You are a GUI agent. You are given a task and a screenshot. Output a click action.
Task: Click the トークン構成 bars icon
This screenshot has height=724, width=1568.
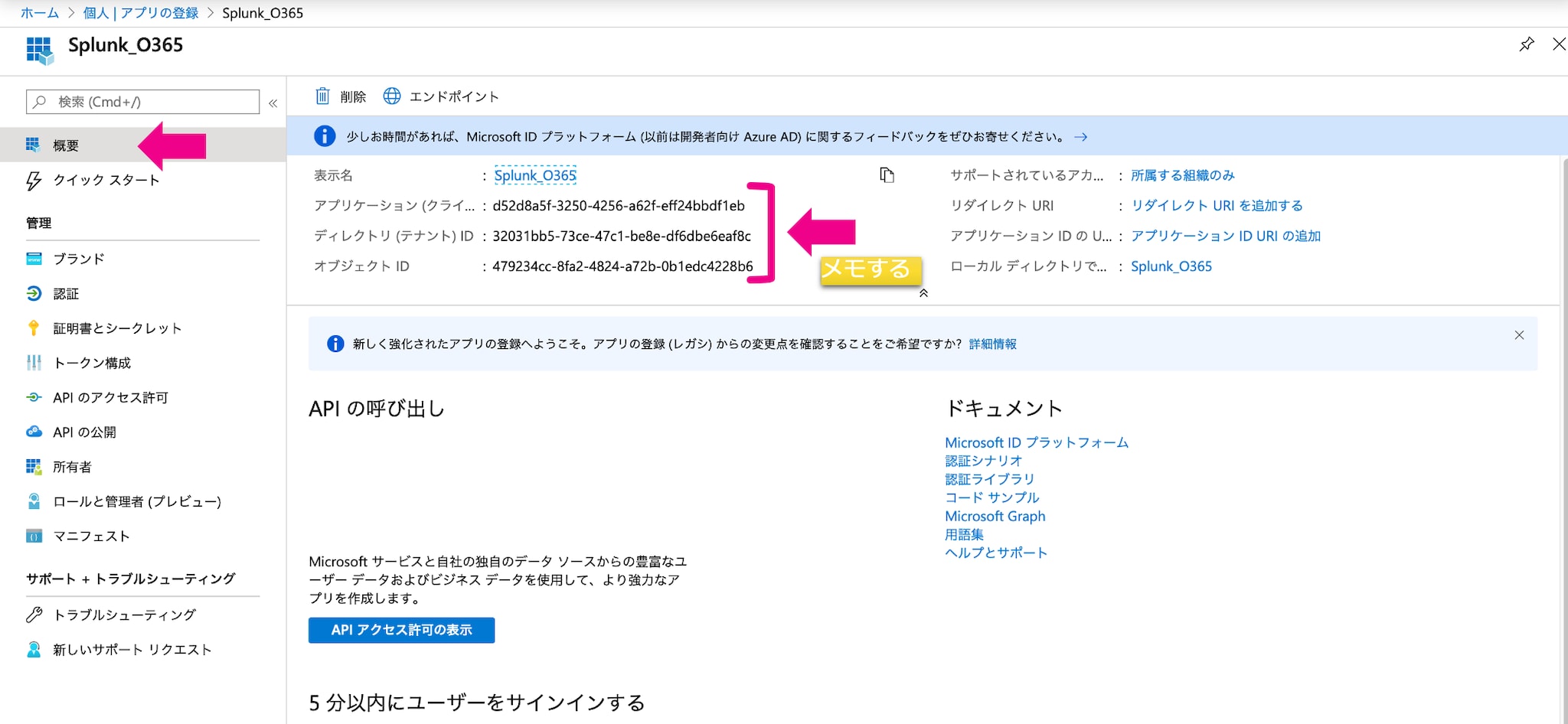(x=34, y=363)
